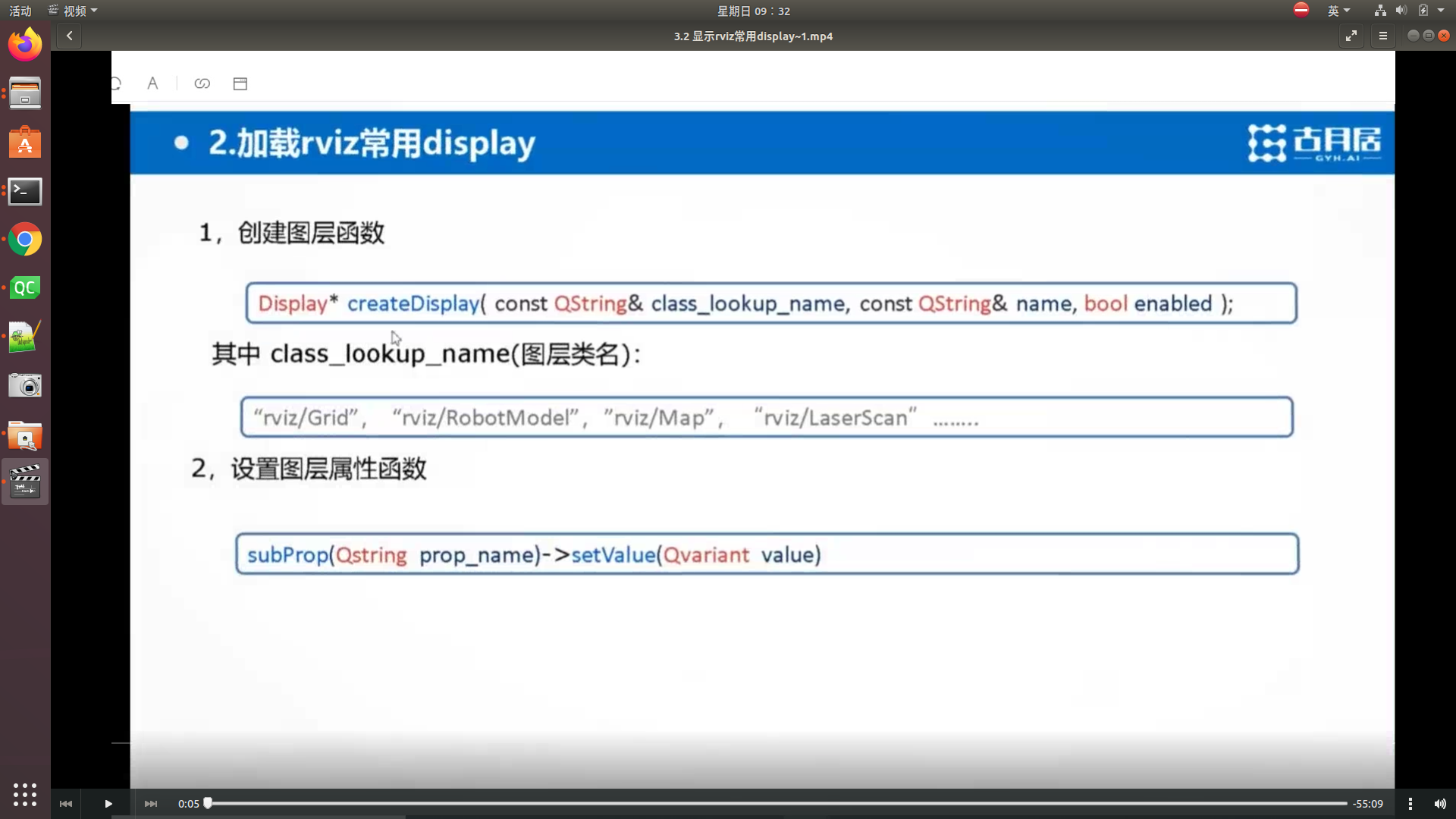Open the 活动 activities overview

click(x=20, y=11)
